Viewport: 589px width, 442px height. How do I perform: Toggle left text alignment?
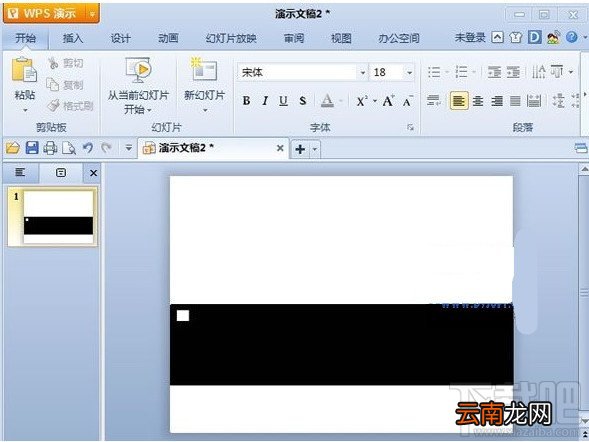[459, 101]
